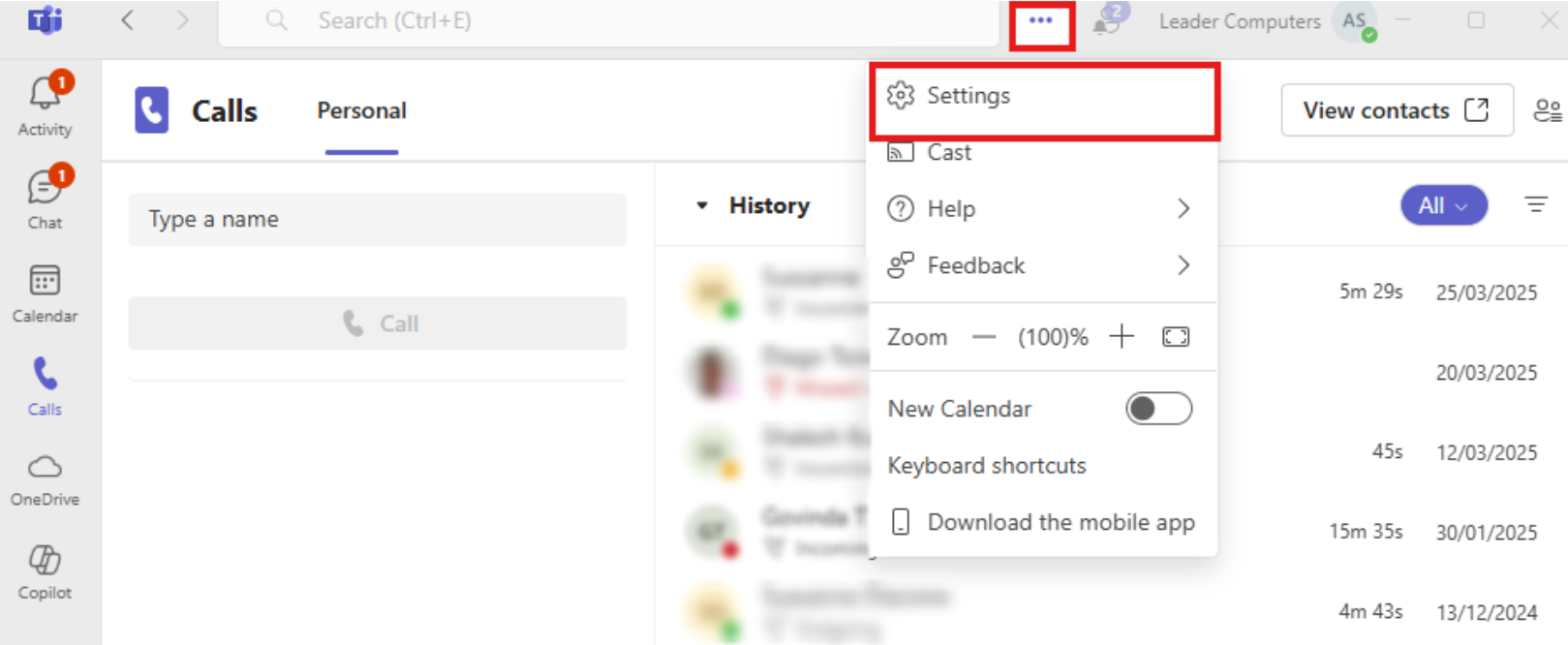
Task: Click the 45s call duration
Action: pyautogui.click(x=1388, y=451)
